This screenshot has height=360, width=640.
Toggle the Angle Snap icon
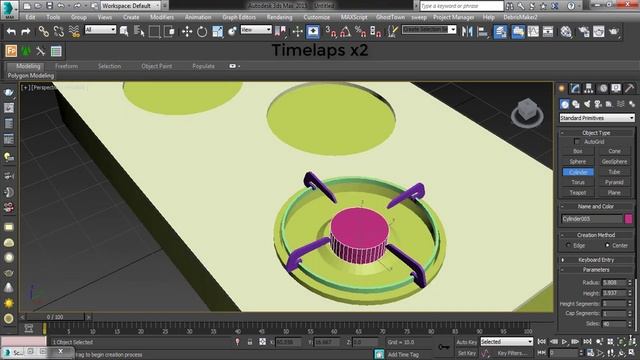tap(345, 31)
